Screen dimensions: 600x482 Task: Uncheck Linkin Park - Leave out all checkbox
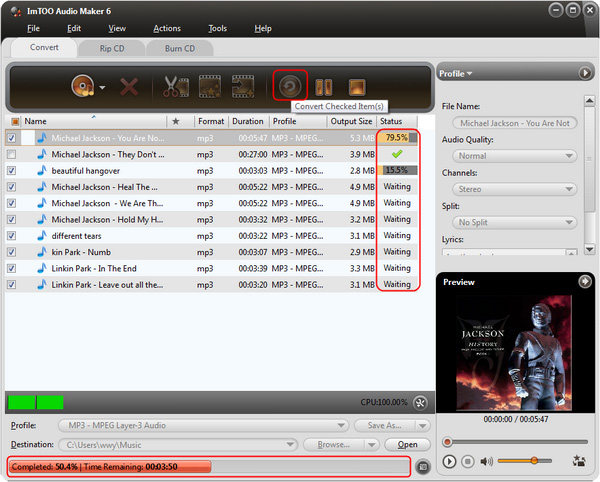point(11,285)
